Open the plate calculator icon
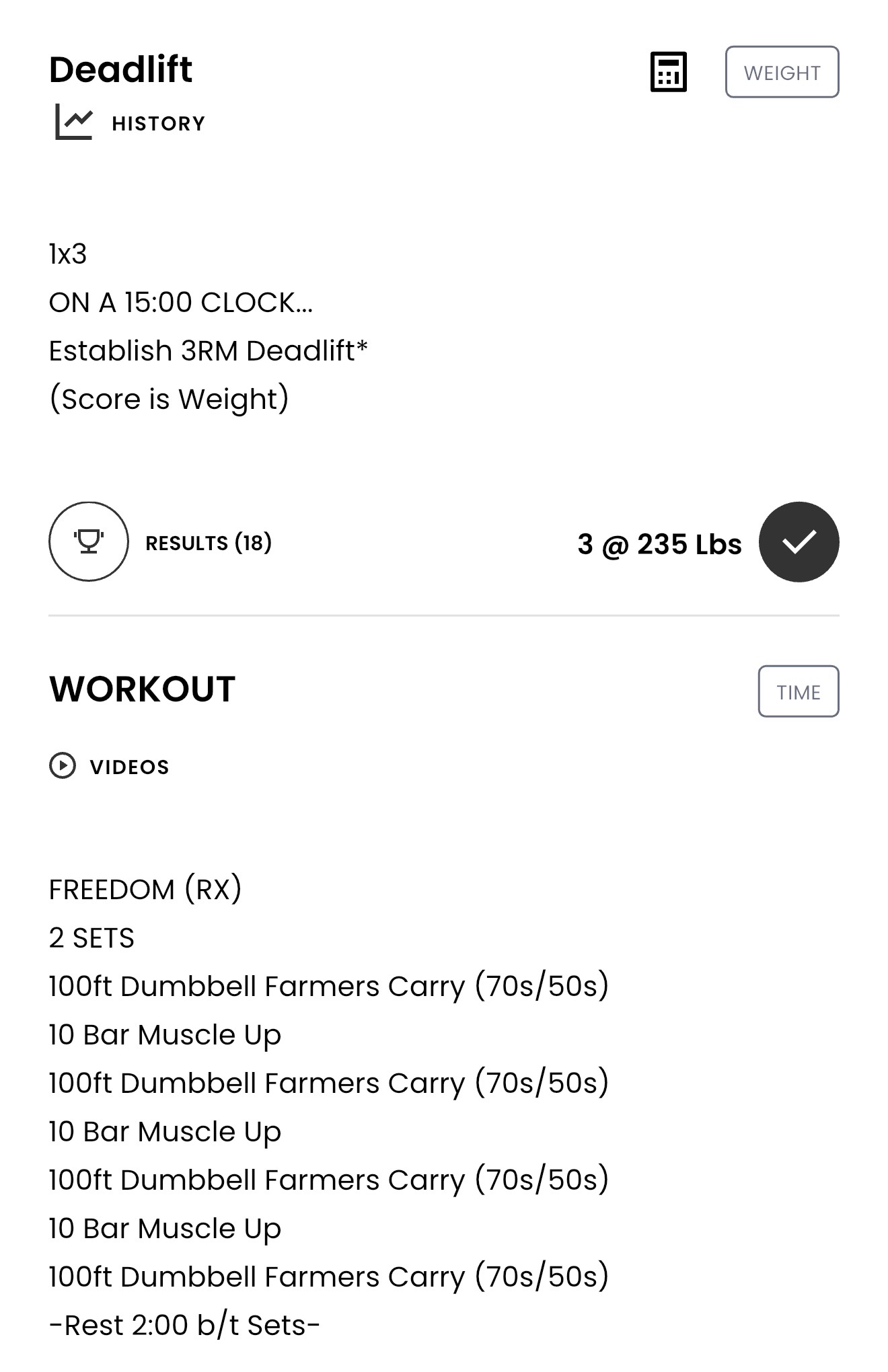The image size is (888, 1372). [x=668, y=72]
